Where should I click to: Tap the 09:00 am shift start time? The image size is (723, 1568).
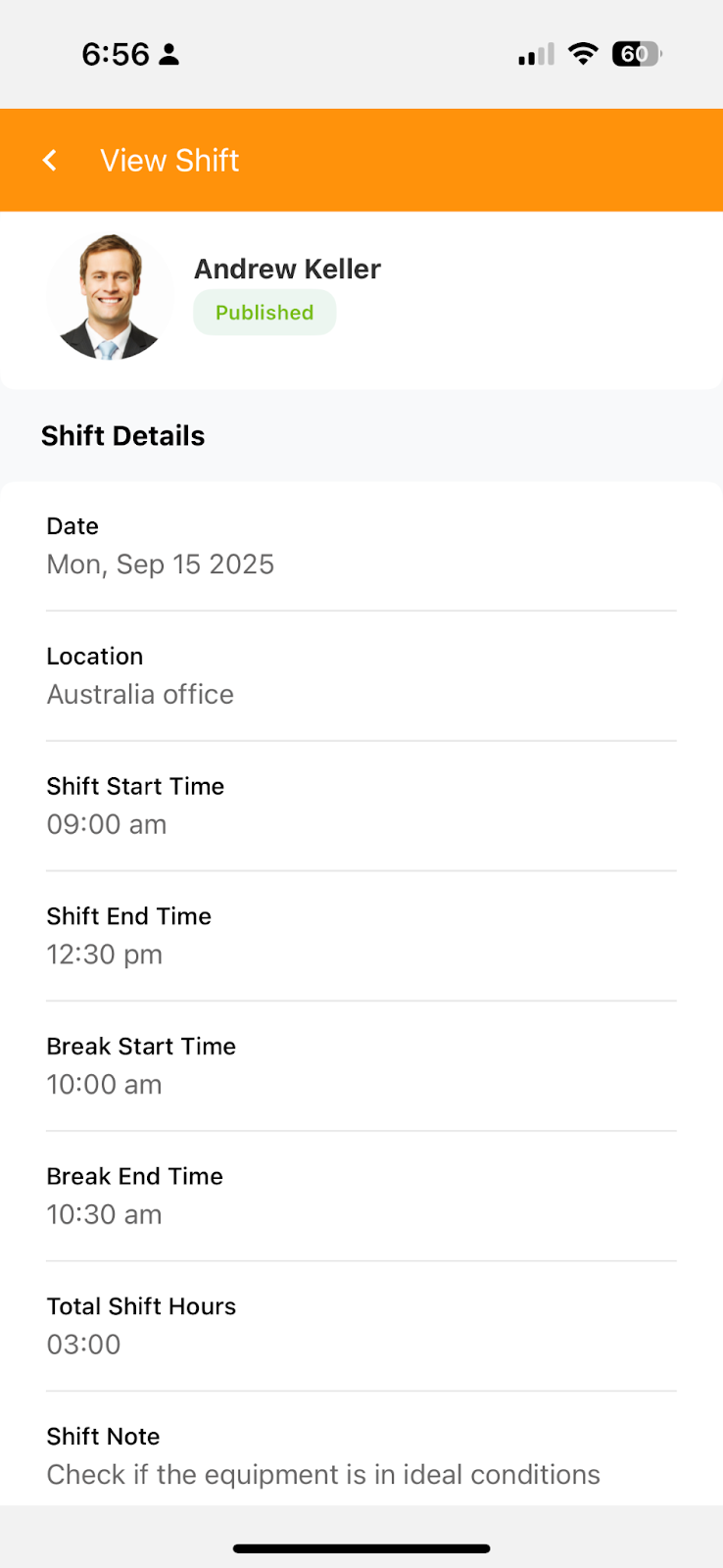click(x=107, y=824)
